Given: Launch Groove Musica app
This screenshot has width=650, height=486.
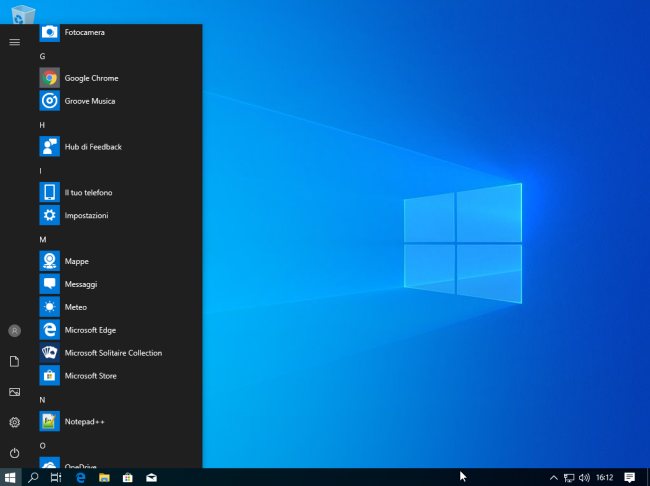Looking at the screenshot, I should click(89, 101).
